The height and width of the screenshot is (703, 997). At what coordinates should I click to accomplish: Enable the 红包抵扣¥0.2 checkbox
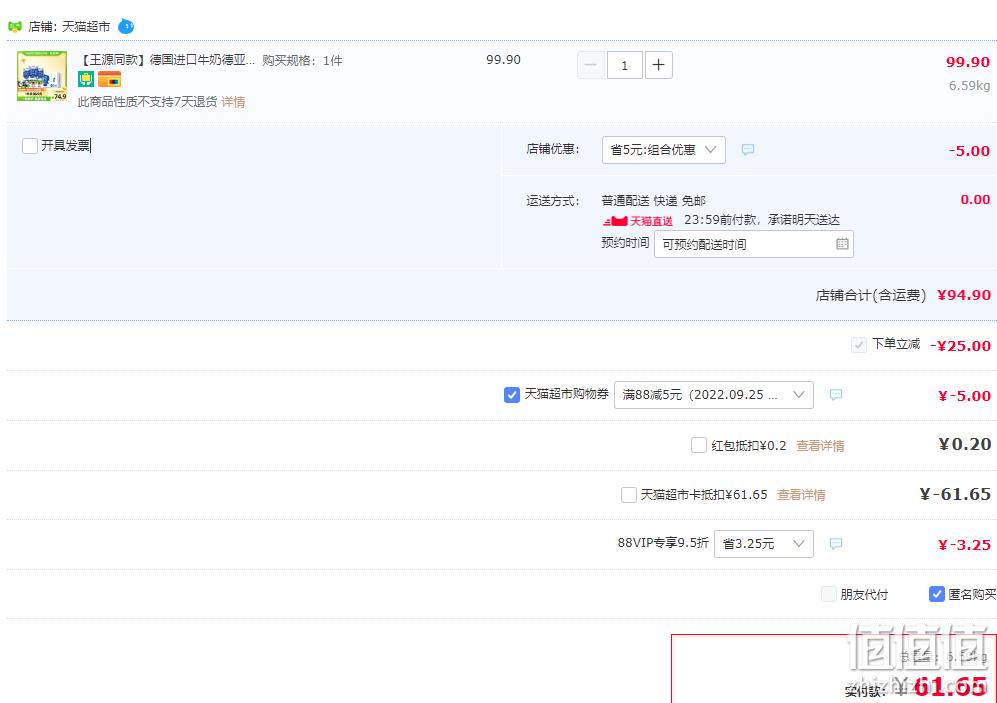699,445
